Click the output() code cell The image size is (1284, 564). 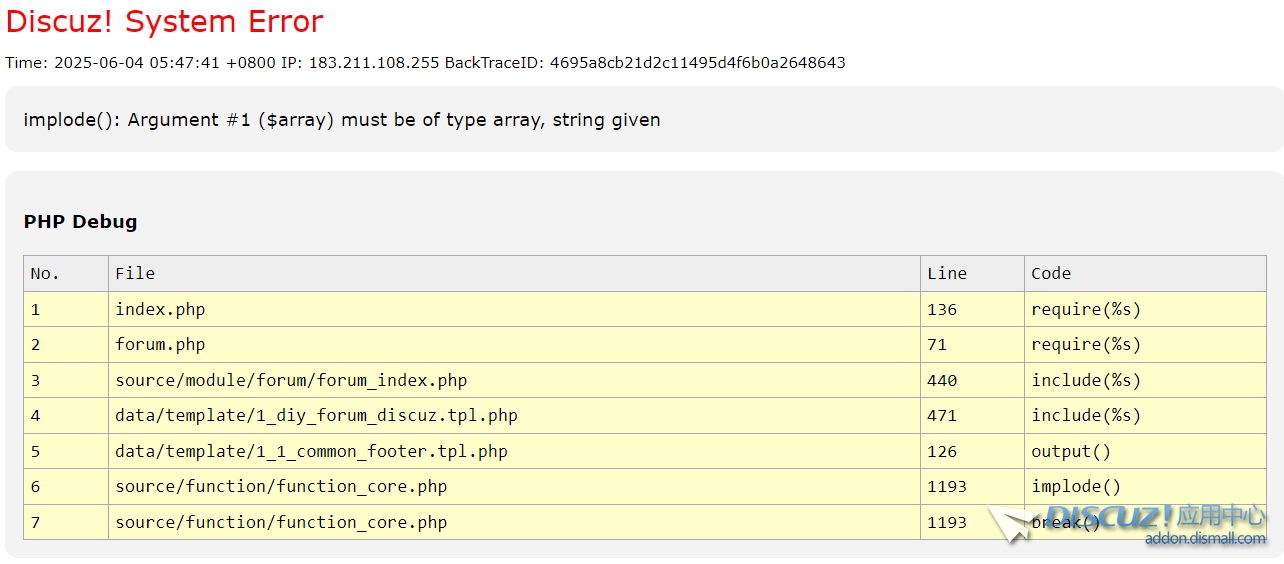coord(1071,451)
